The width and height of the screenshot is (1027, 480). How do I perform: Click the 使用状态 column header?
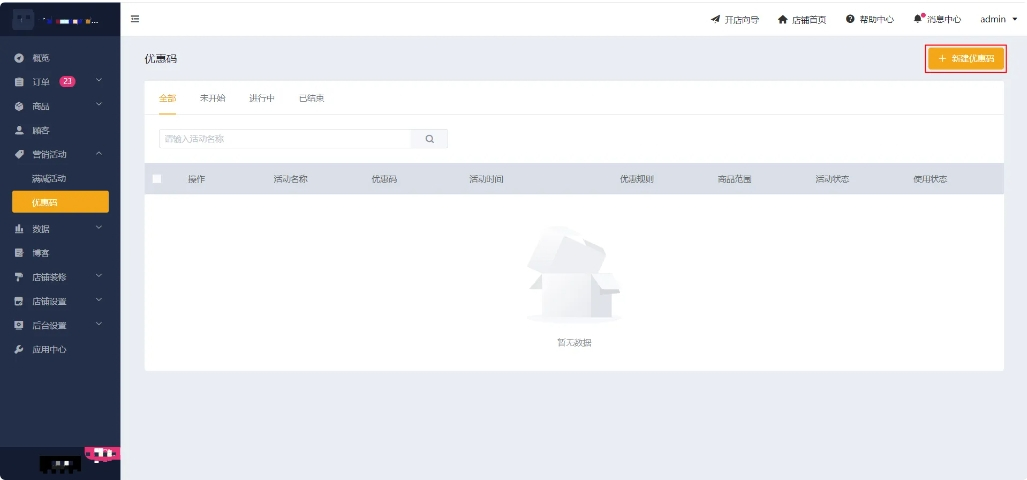pyautogui.click(x=930, y=179)
